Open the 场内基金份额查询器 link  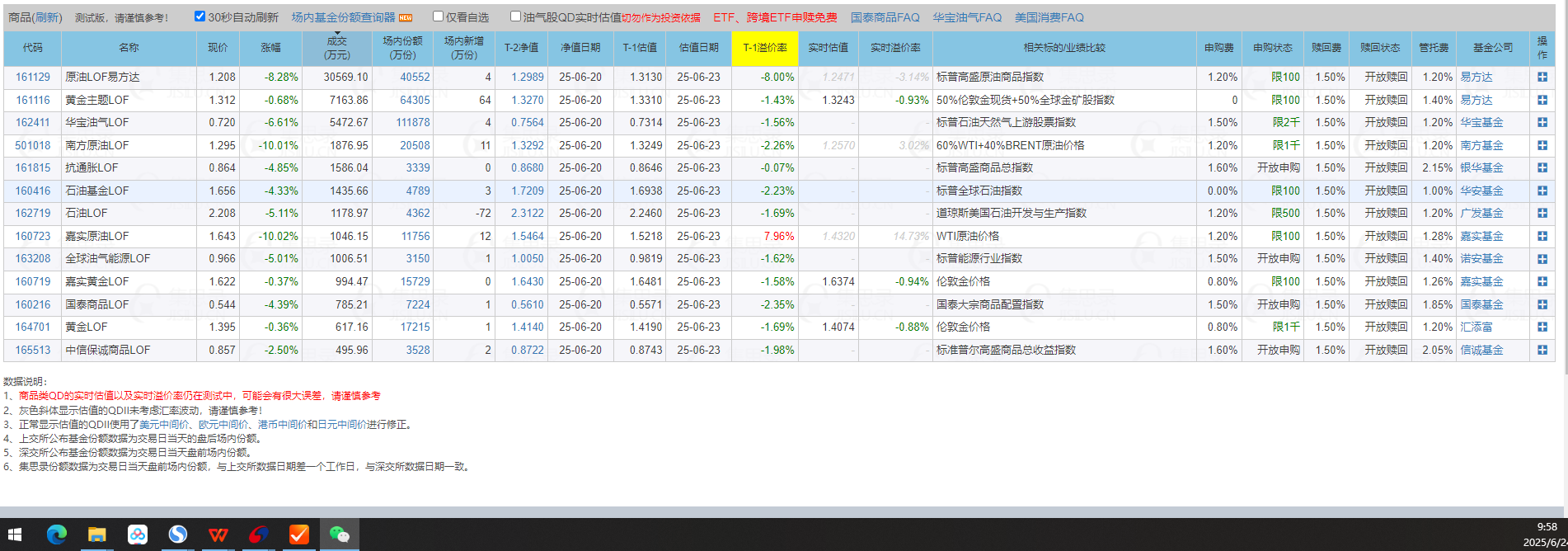[343, 17]
